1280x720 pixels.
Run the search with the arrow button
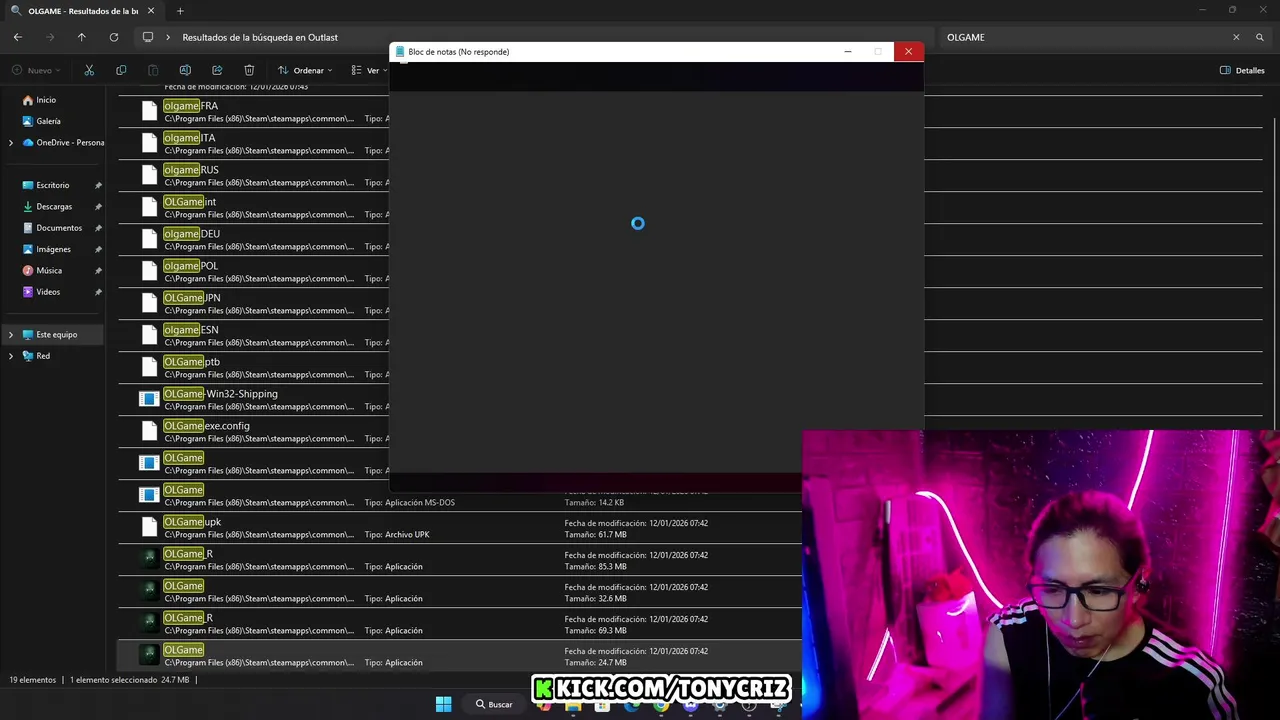coord(1260,37)
